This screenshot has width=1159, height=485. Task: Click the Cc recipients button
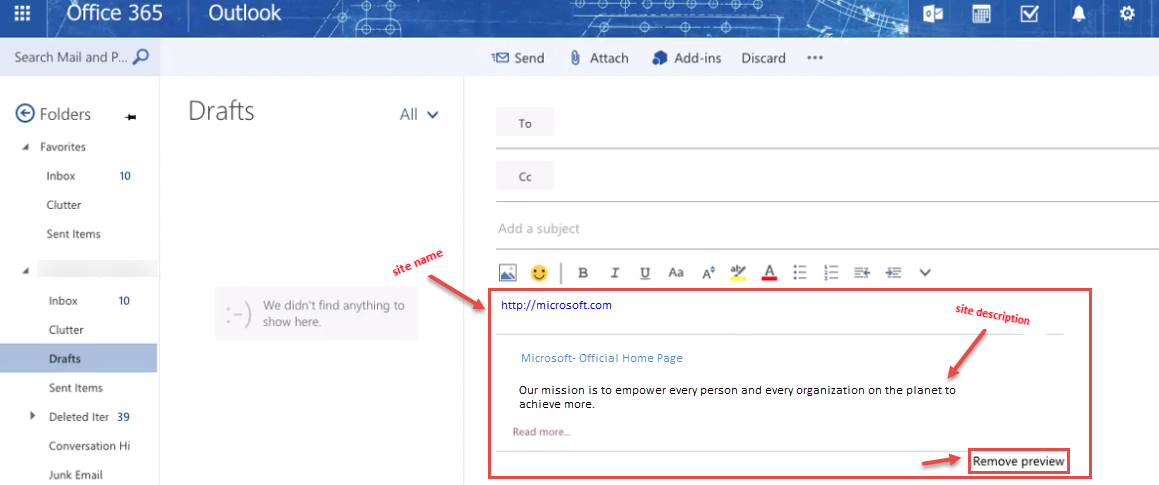coord(525,177)
